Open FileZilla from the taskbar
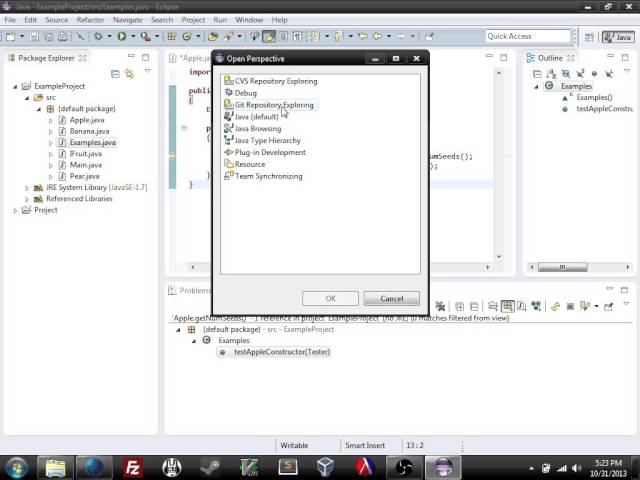Image resolution: width=640 pixels, height=480 pixels. tap(133, 467)
